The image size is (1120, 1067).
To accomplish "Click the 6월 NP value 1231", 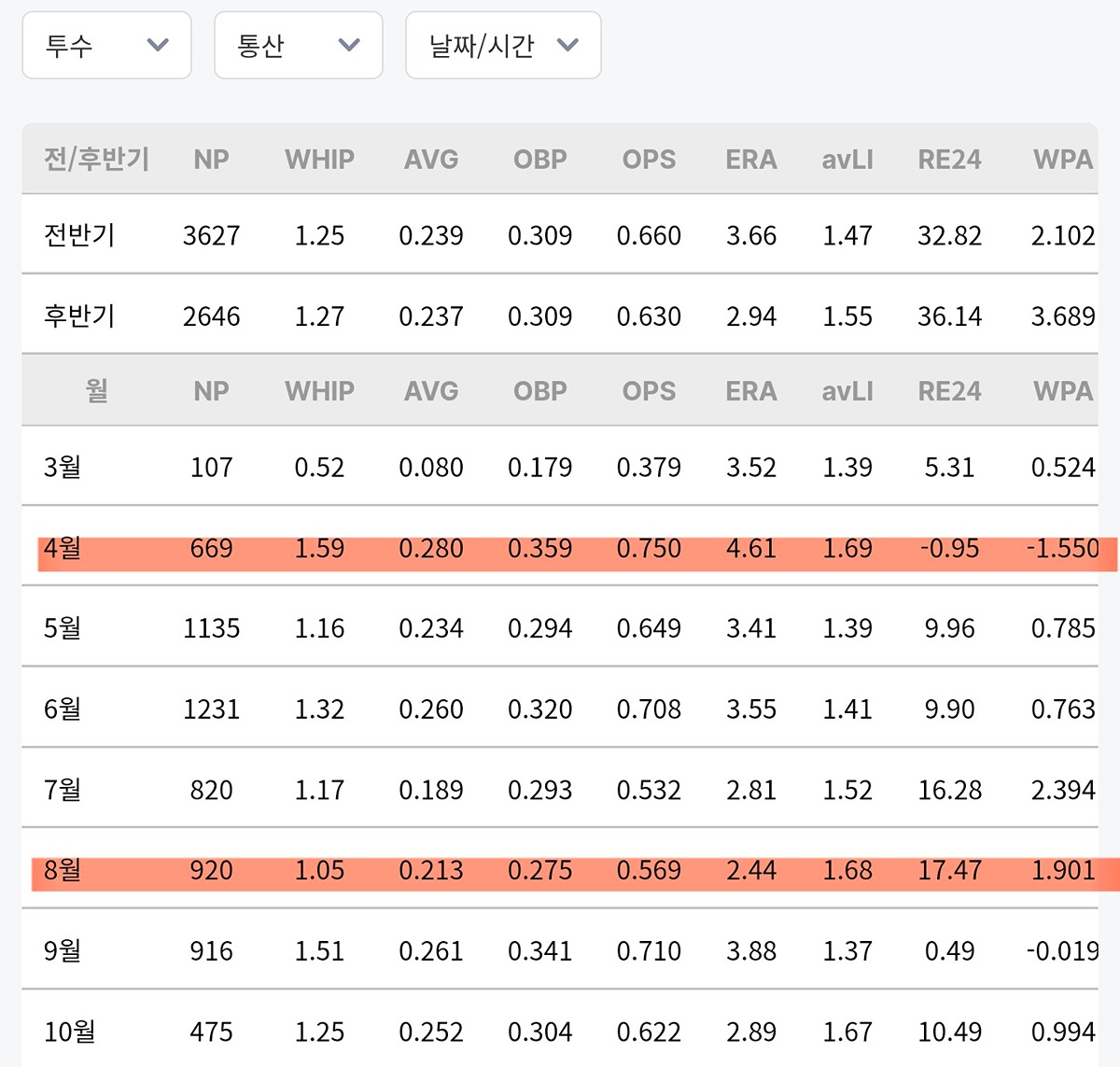I will point(211,709).
